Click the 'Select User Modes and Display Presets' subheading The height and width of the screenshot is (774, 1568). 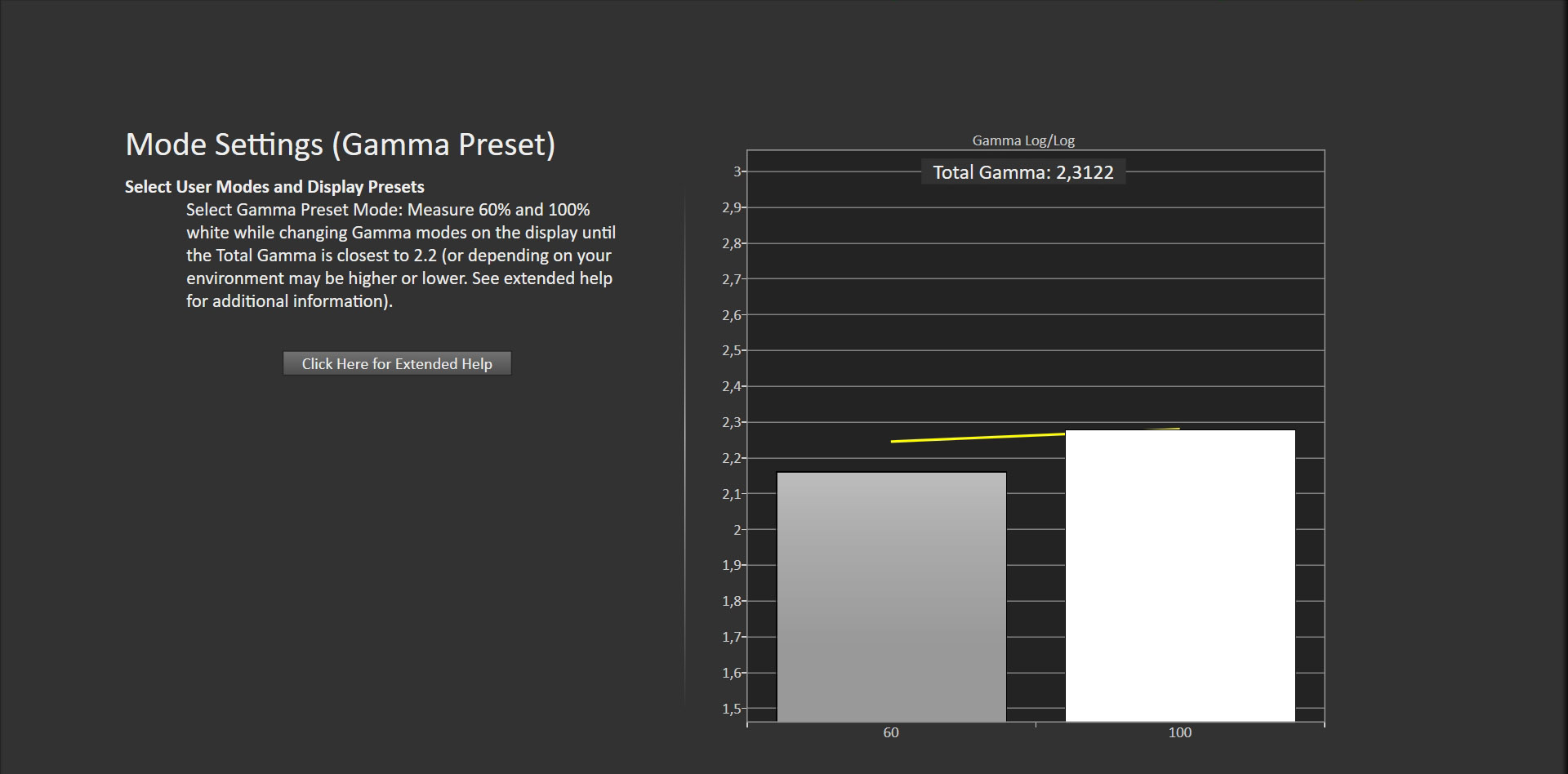click(x=274, y=187)
